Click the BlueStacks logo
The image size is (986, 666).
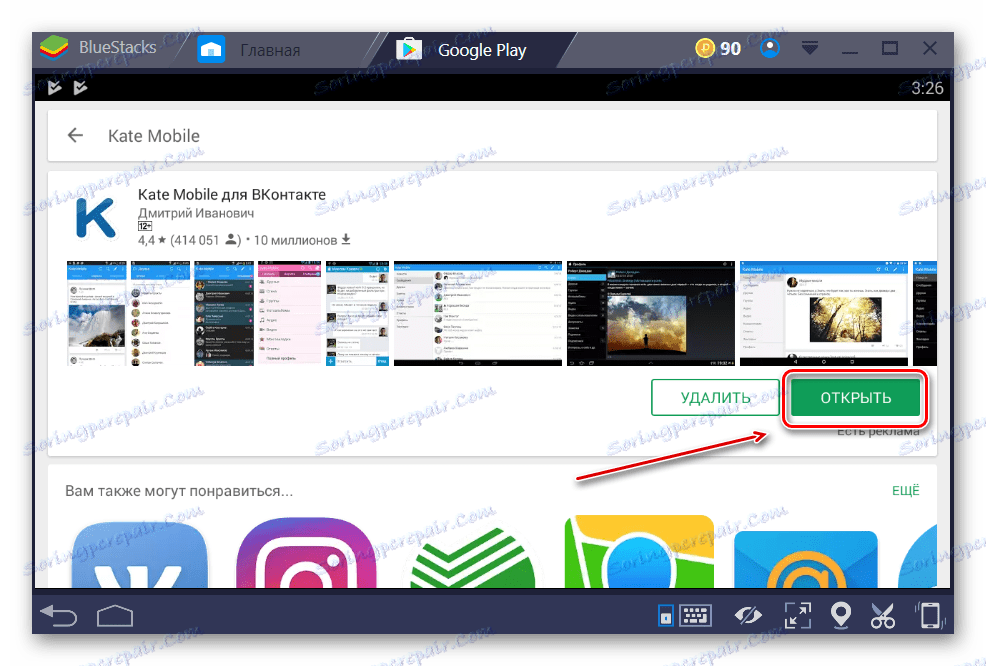click(x=54, y=48)
